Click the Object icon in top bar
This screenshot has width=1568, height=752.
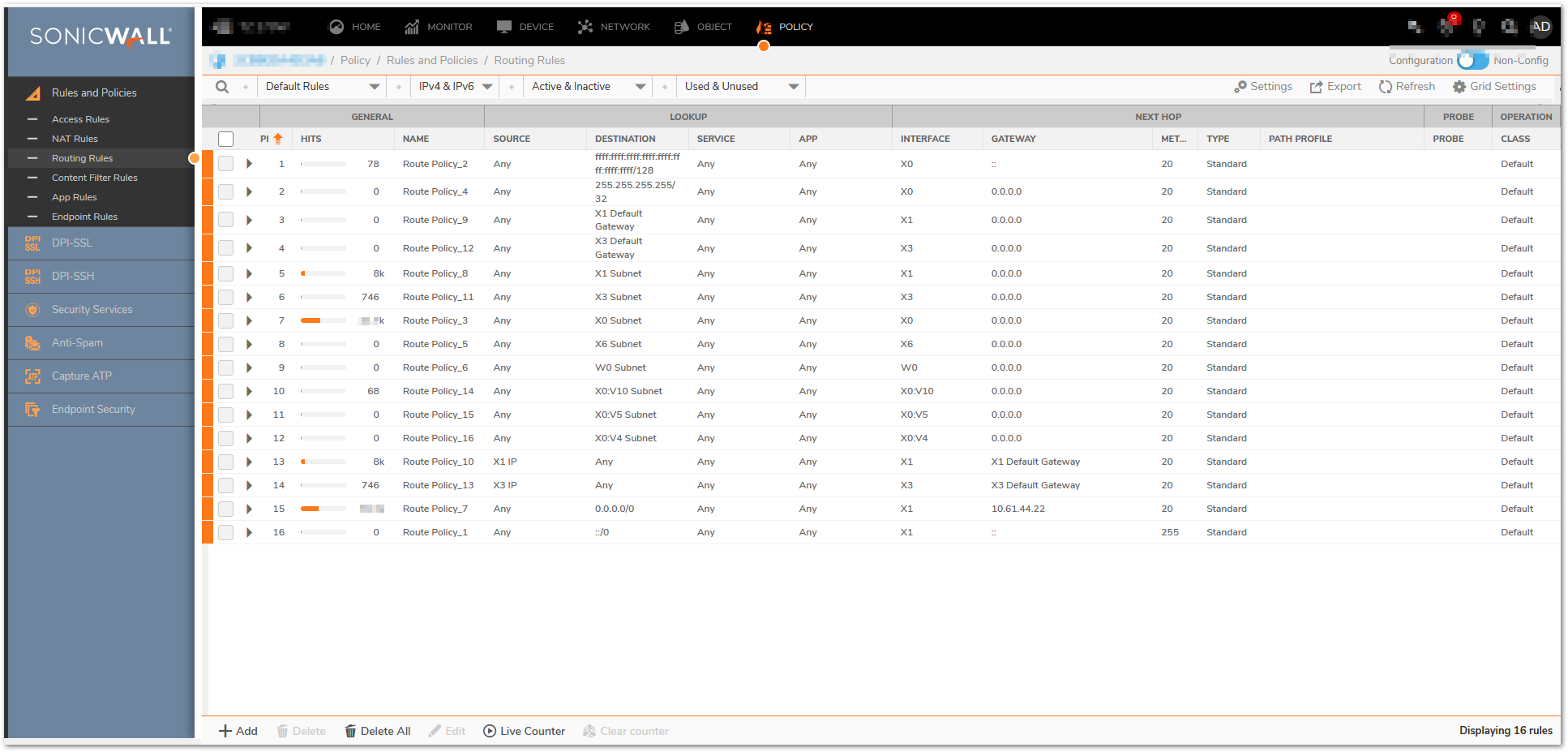coord(682,27)
